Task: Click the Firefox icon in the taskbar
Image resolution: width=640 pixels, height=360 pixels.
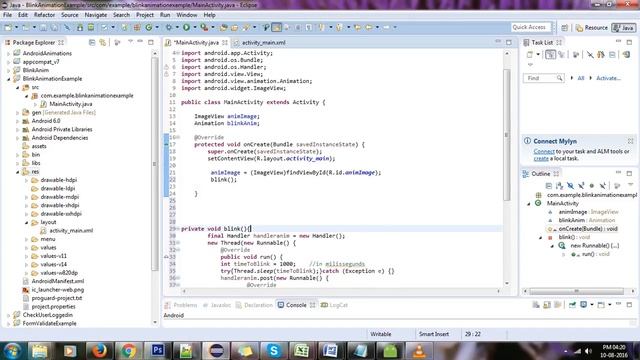Action: tap(99, 351)
